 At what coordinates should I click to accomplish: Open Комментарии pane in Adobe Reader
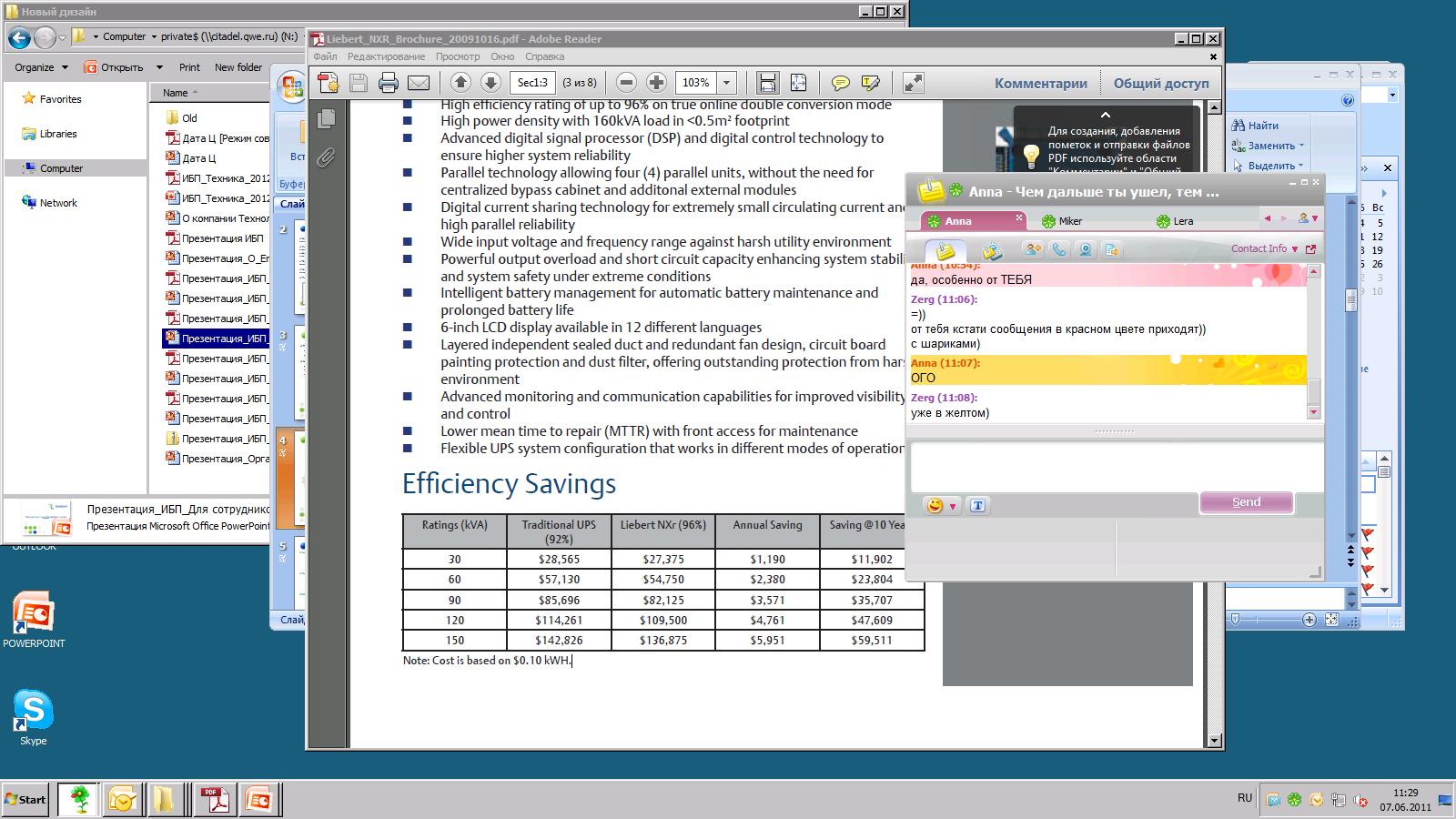[x=1041, y=83]
